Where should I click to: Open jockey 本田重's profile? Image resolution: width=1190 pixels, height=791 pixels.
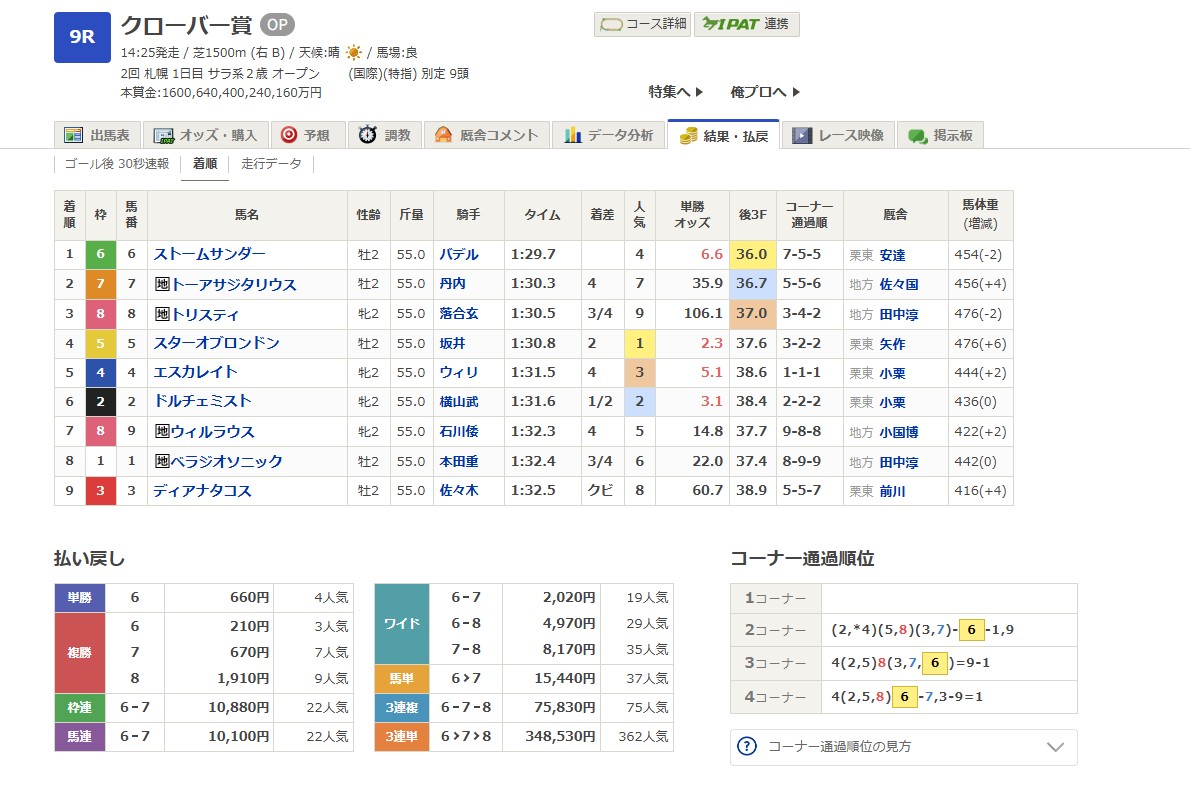458,461
